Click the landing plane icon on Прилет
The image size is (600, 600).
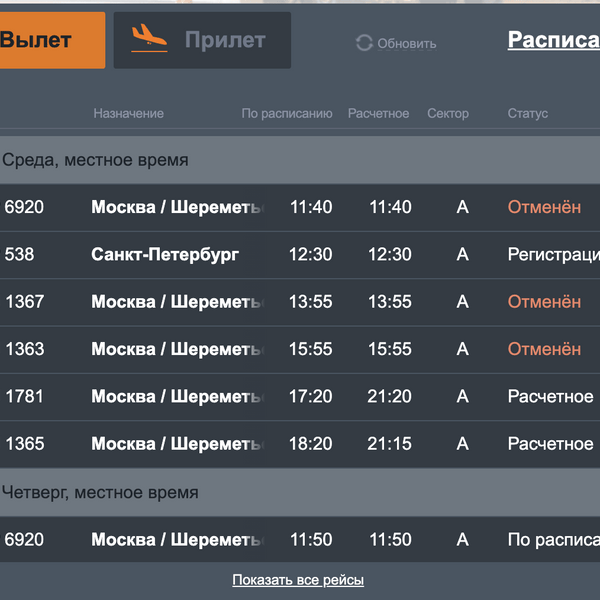pyautogui.click(x=149, y=39)
